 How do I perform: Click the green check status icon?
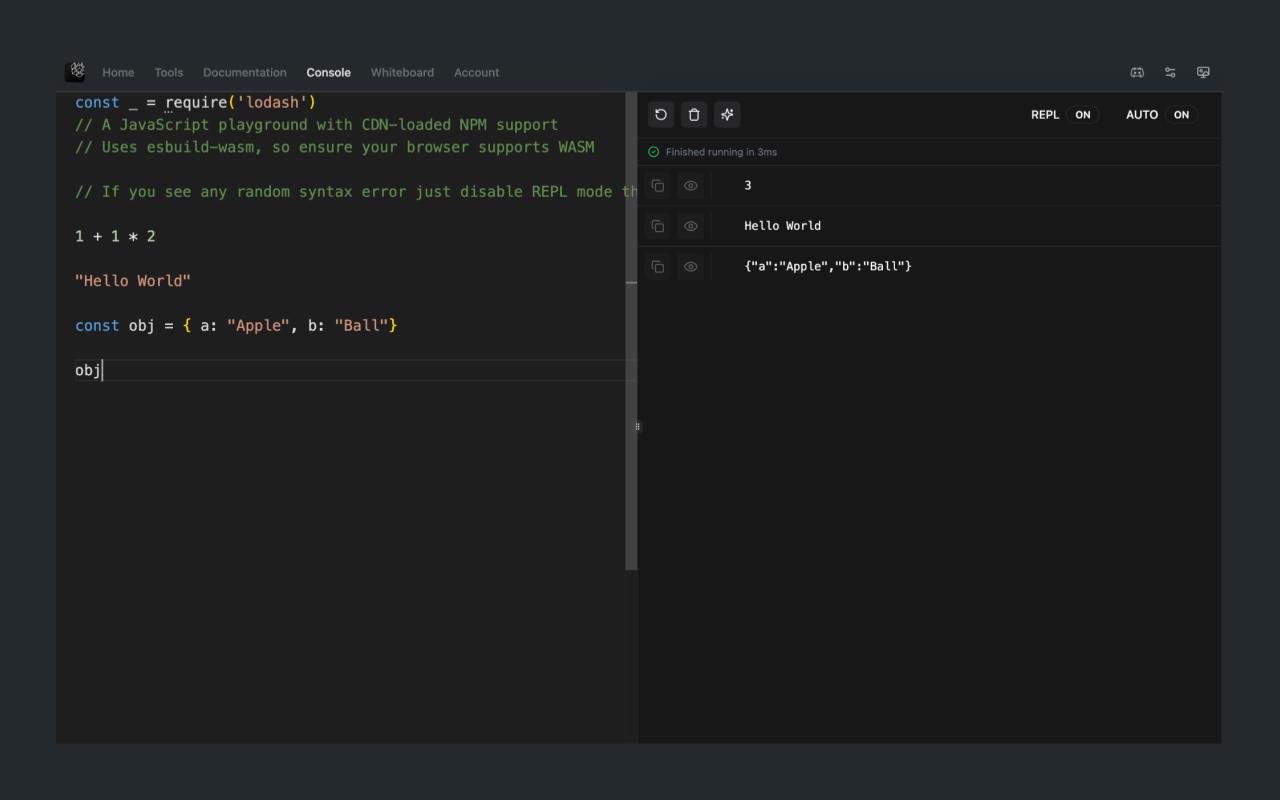pos(654,152)
